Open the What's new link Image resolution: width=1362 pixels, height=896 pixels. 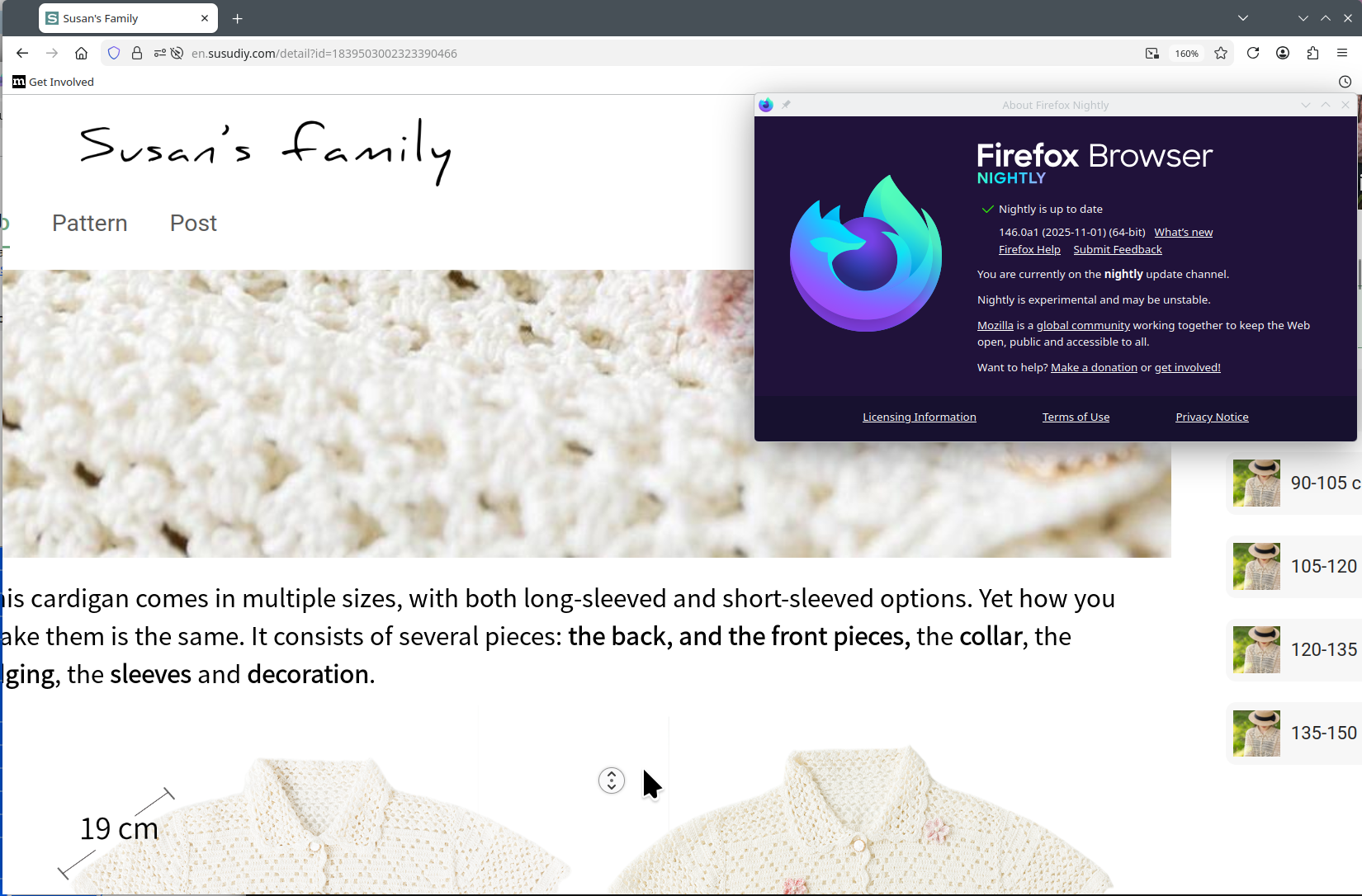1184,233
